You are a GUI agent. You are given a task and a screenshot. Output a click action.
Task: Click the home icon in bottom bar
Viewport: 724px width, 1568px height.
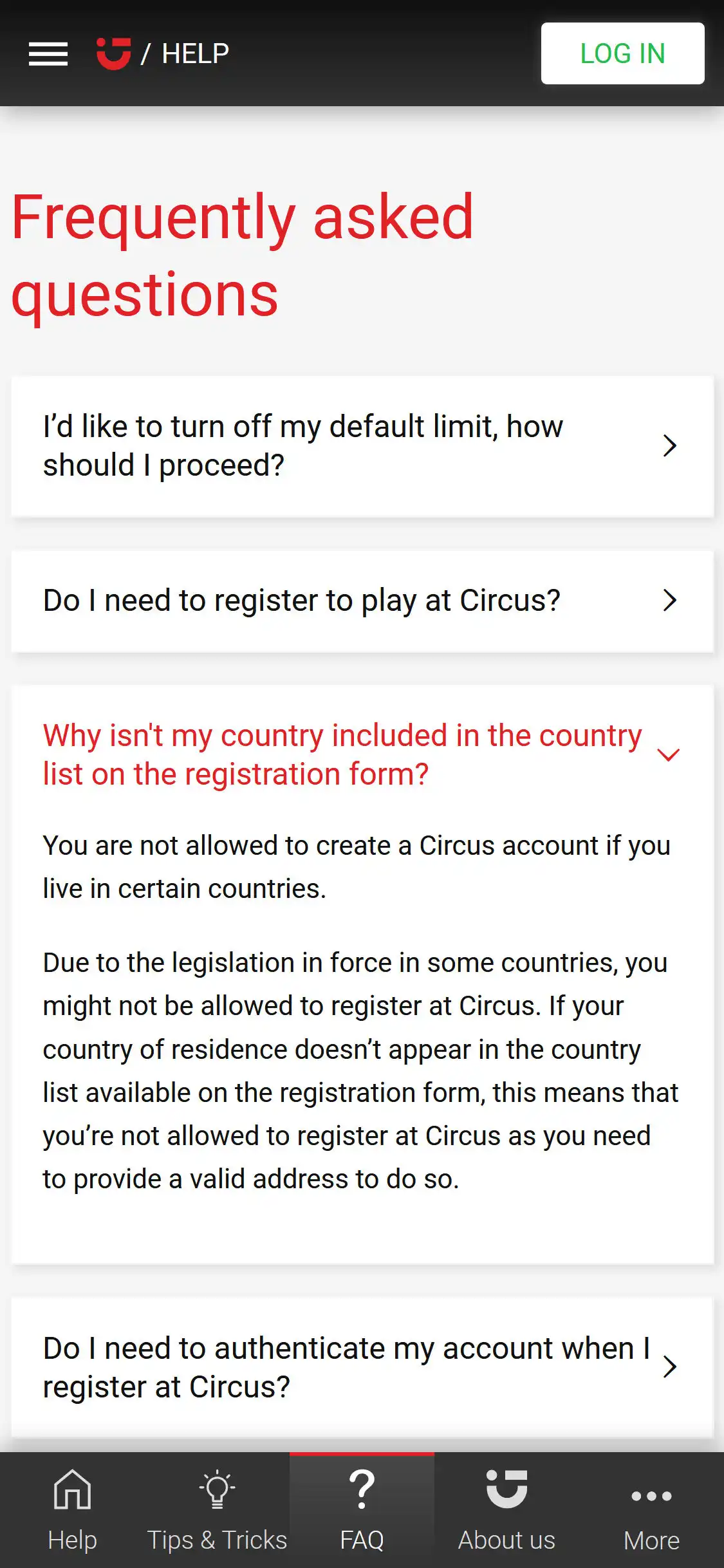pos(72,1489)
